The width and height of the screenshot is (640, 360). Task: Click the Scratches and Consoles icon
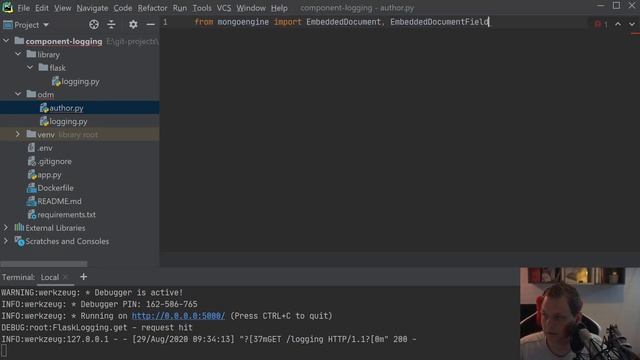point(19,241)
